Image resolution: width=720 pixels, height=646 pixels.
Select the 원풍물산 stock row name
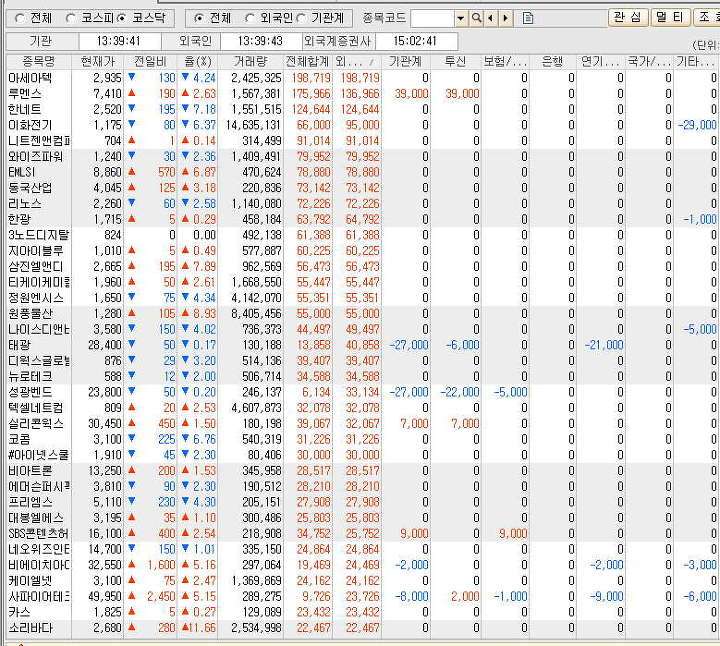[x=30, y=314]
